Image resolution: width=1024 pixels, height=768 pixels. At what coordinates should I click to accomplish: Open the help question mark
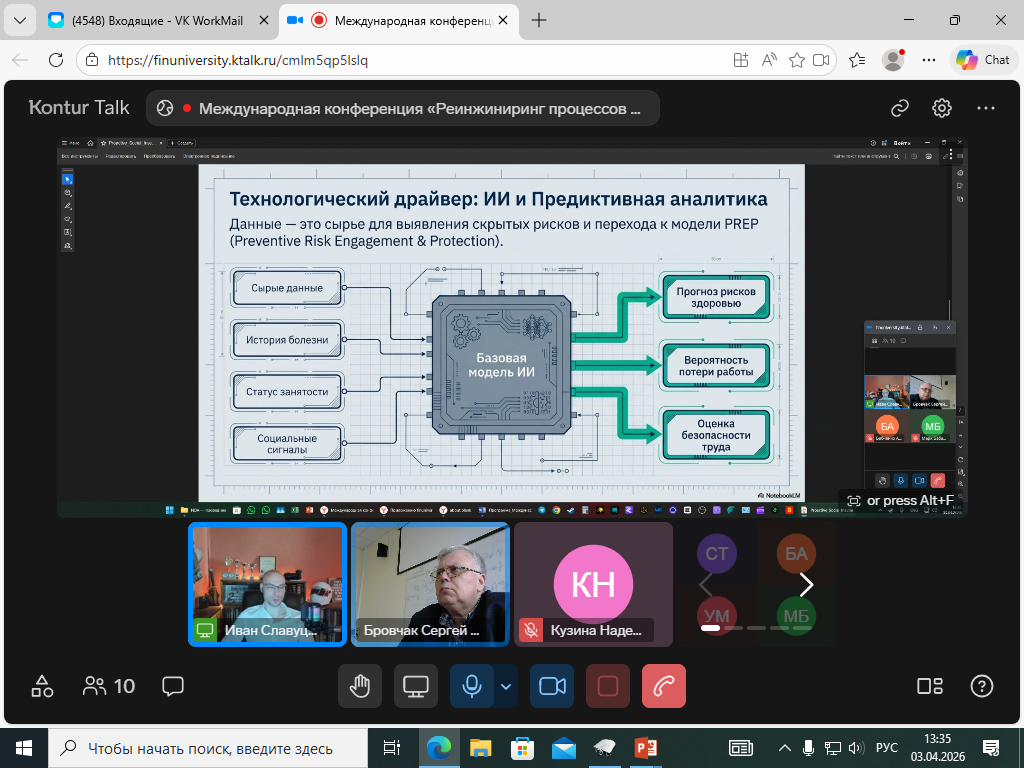pyautogui.click(x=982, y=686)
